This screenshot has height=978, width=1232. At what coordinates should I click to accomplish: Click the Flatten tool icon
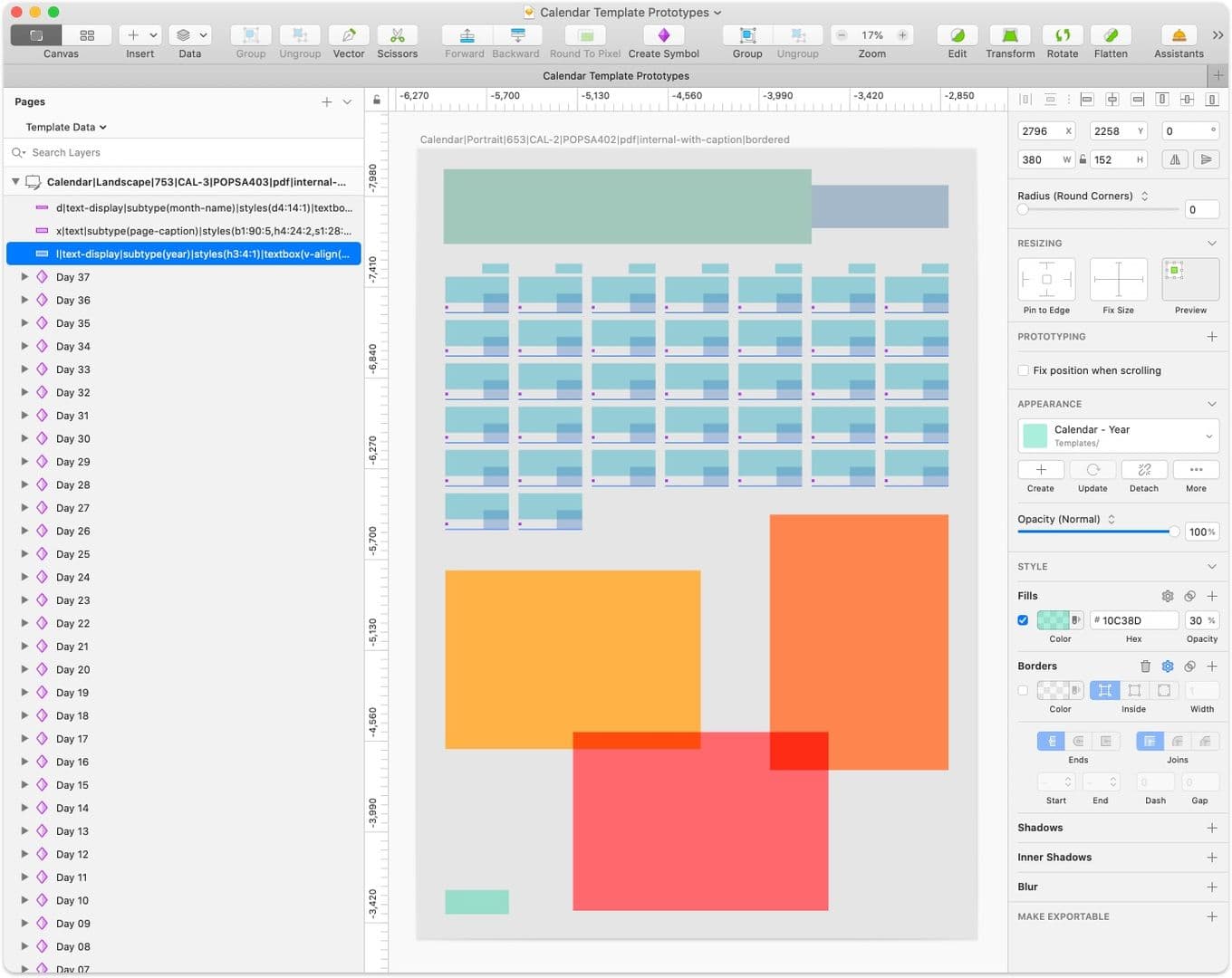pos(1111,35)
